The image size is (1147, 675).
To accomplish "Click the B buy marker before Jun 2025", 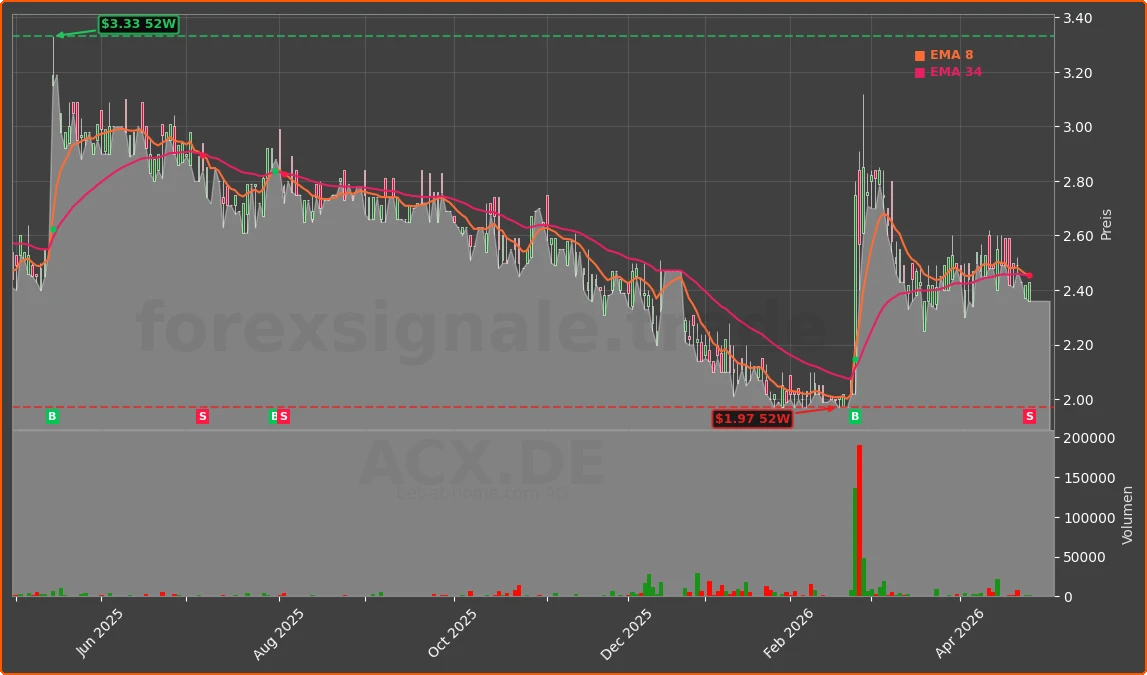I will tap(52, 416).
